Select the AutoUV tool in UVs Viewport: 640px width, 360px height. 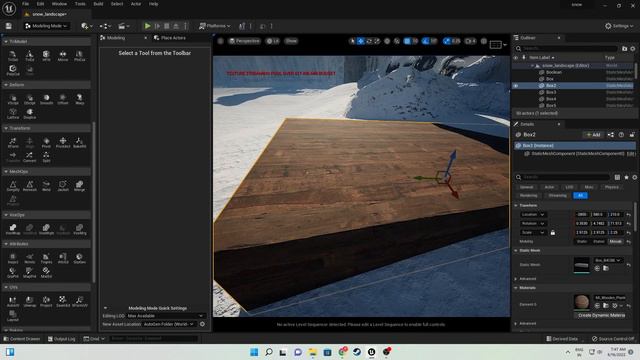coord(13,302)
